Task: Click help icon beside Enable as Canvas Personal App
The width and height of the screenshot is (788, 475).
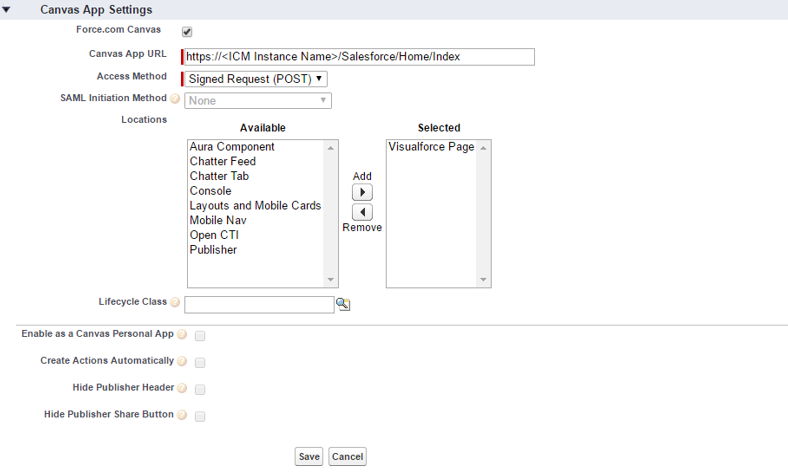Action: (x=182, y=335)
